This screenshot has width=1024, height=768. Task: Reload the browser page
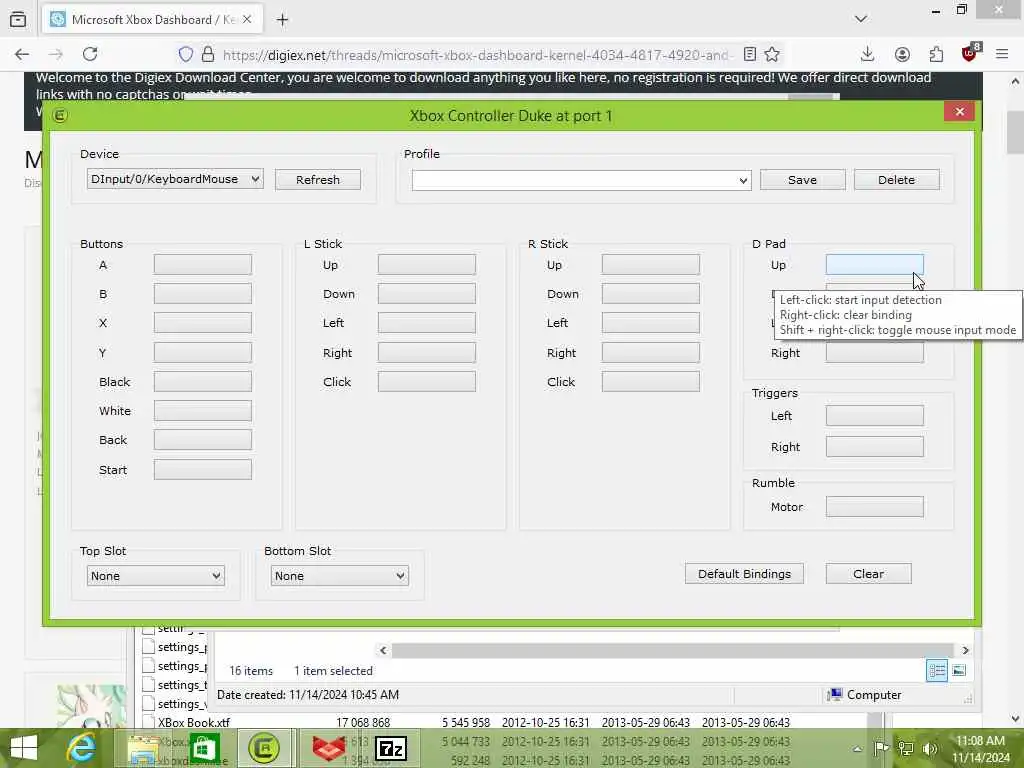coord(90,54)
